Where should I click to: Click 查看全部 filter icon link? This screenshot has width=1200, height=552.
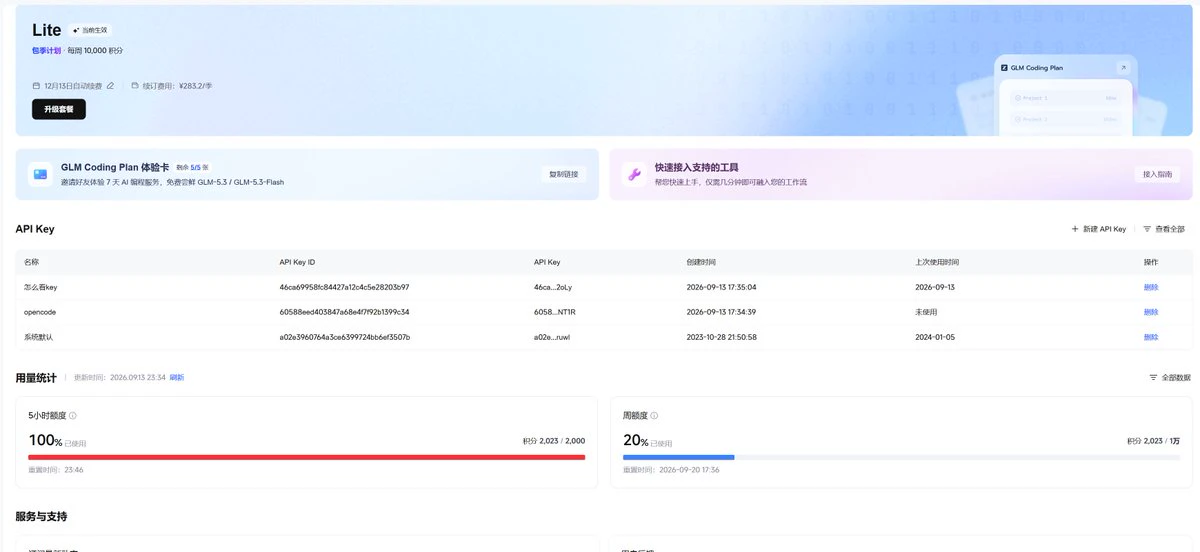point(1164,229)
